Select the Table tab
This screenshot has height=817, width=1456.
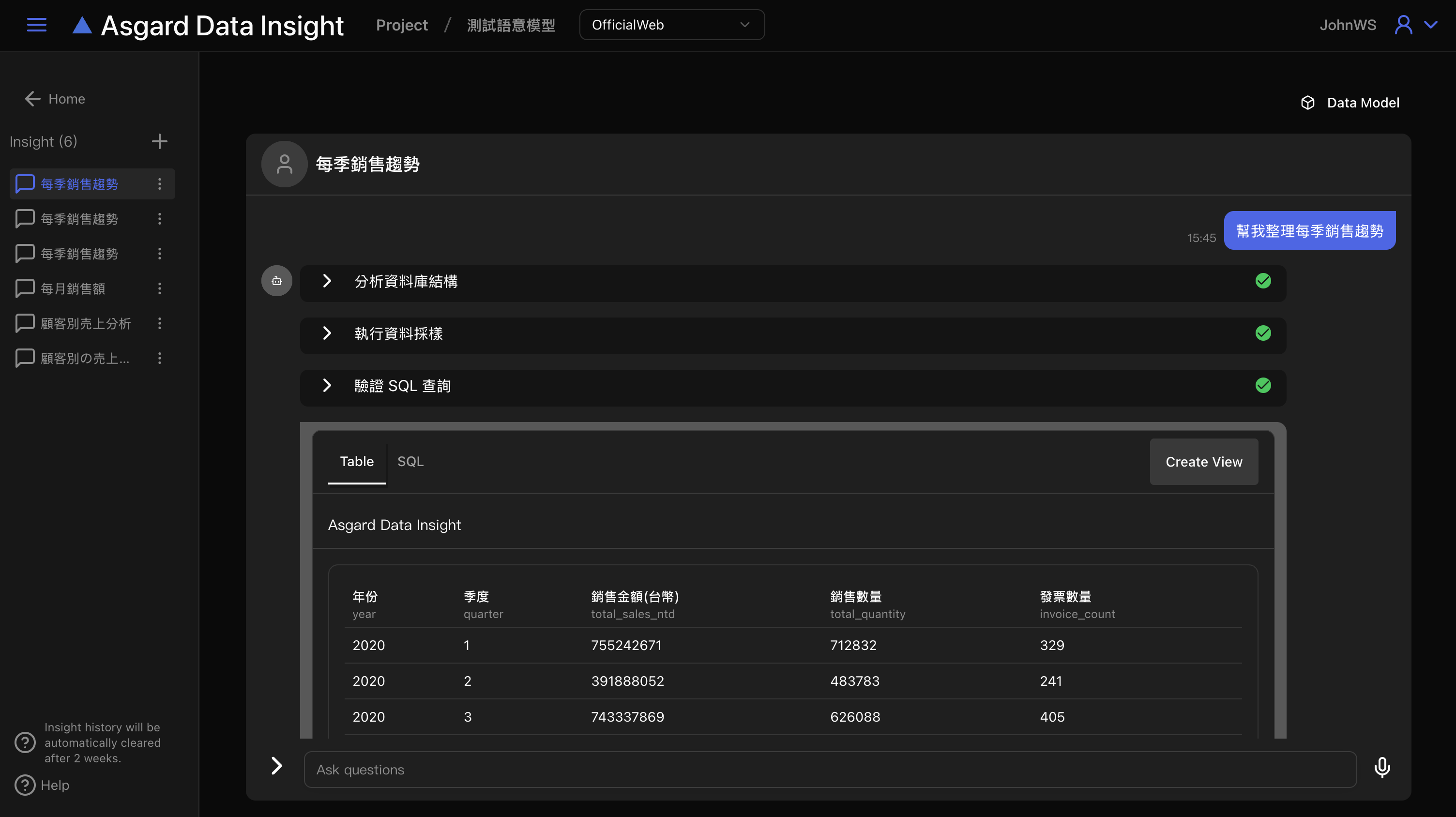coord(357,462)
